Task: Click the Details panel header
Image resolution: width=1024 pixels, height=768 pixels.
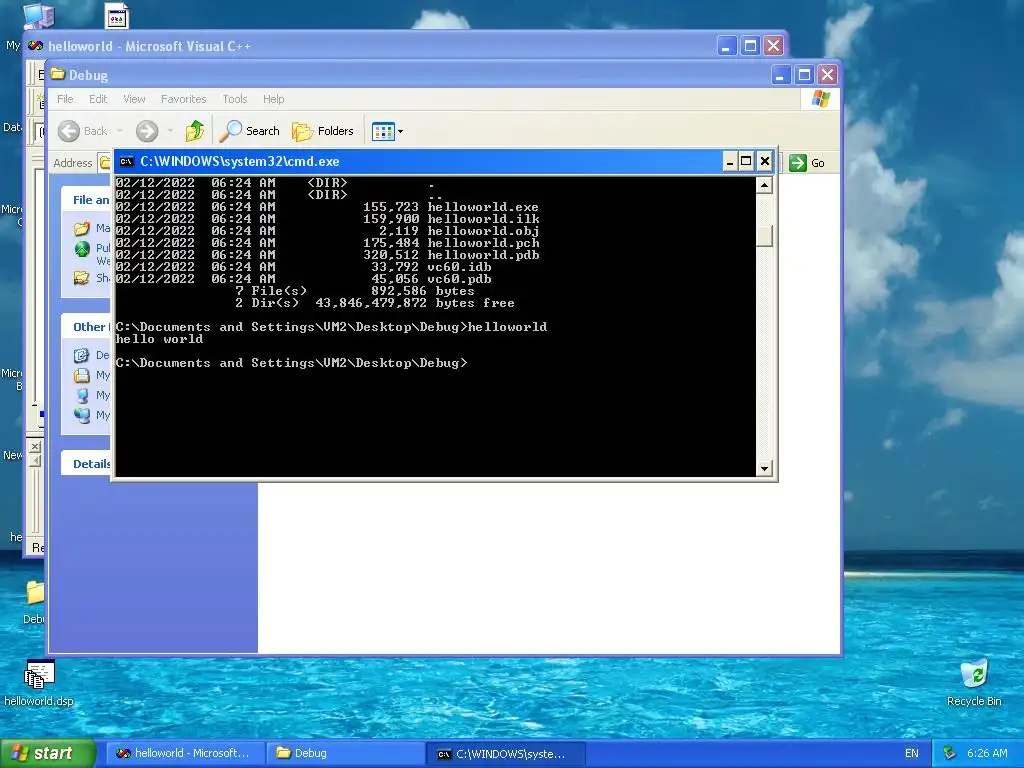Action: tap(87, 464)
